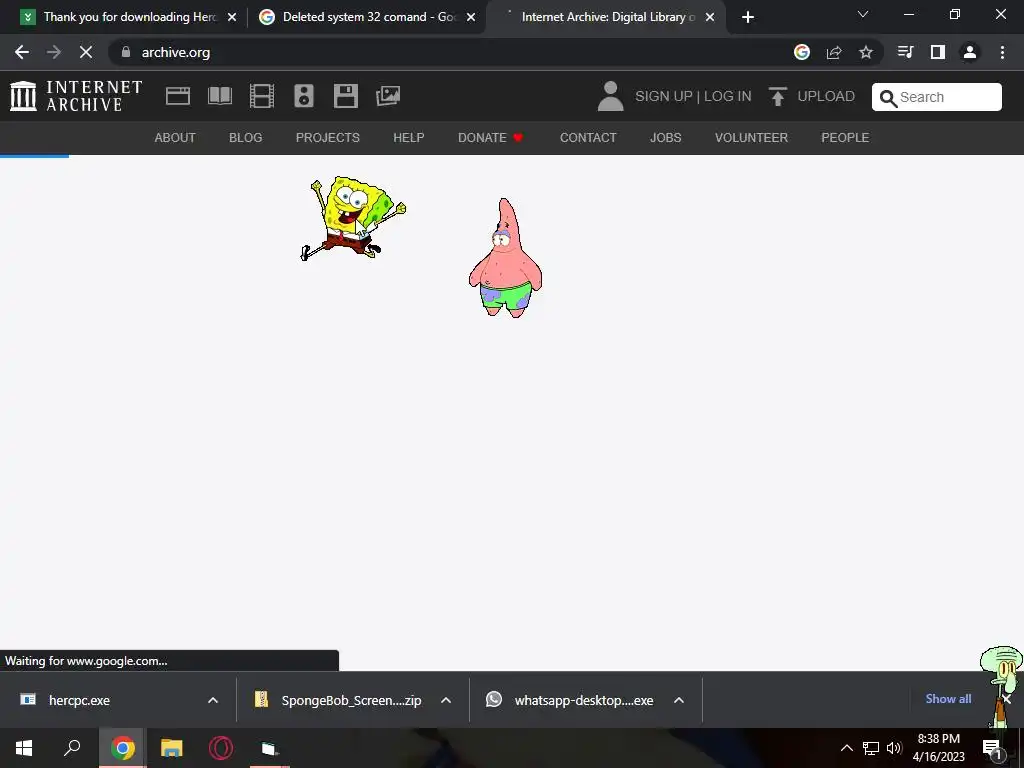This screenshot has height=768, width=1024.
Task: Click the Google icon in address bar
Action: 802,52
